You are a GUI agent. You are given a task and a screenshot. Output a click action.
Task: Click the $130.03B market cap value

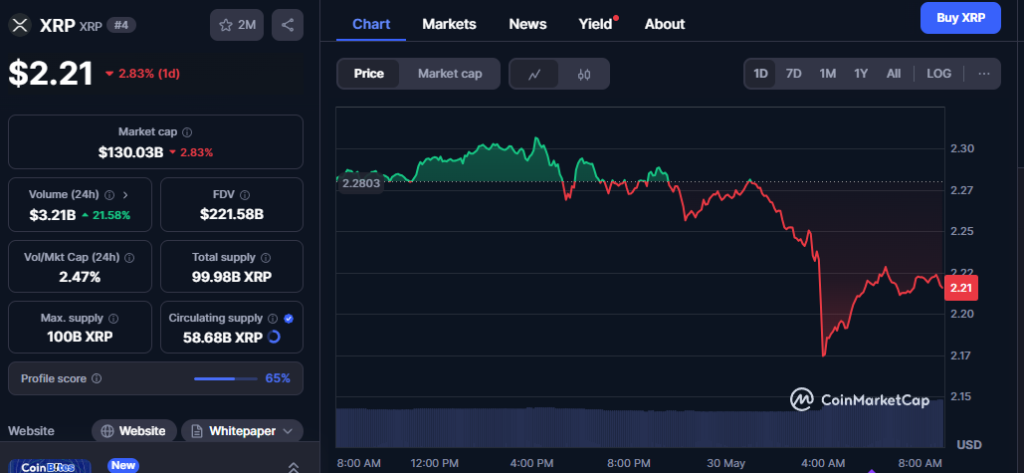click(131, 152)
